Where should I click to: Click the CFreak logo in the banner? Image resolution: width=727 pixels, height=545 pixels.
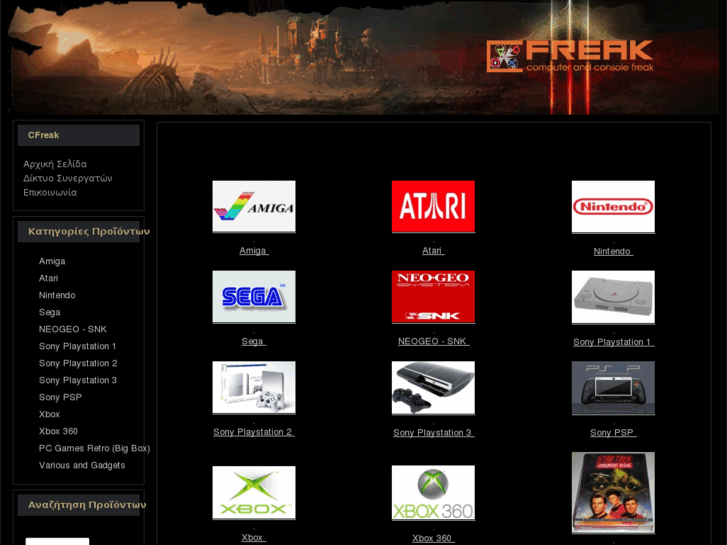click(x=570, y=56)
